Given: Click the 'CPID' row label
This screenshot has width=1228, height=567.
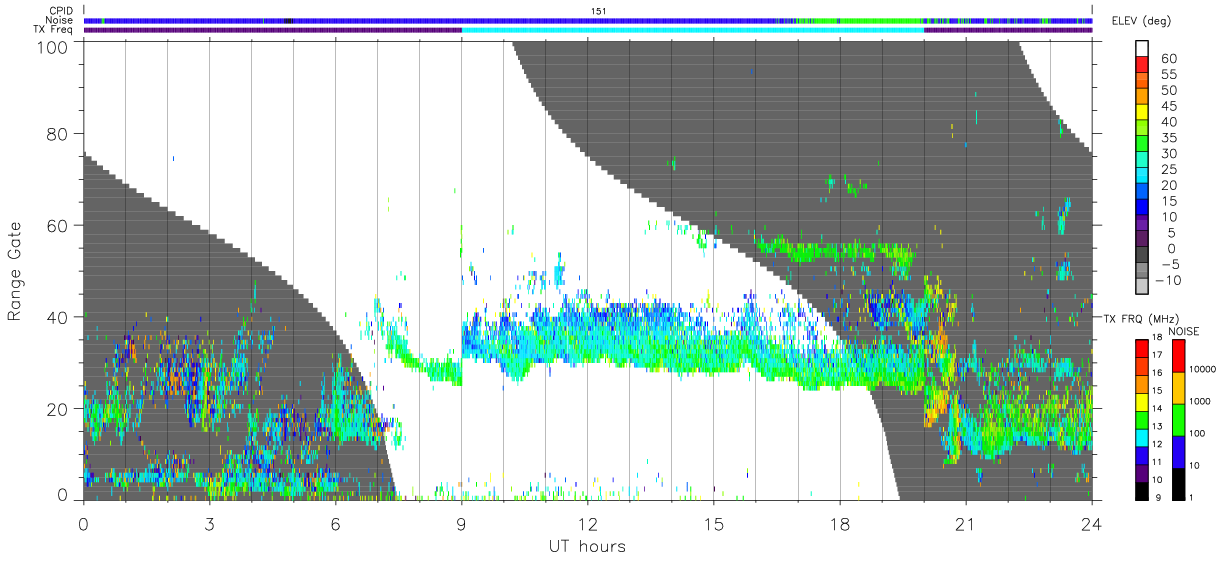Looking at the screenshot, I should coord(61,10).
